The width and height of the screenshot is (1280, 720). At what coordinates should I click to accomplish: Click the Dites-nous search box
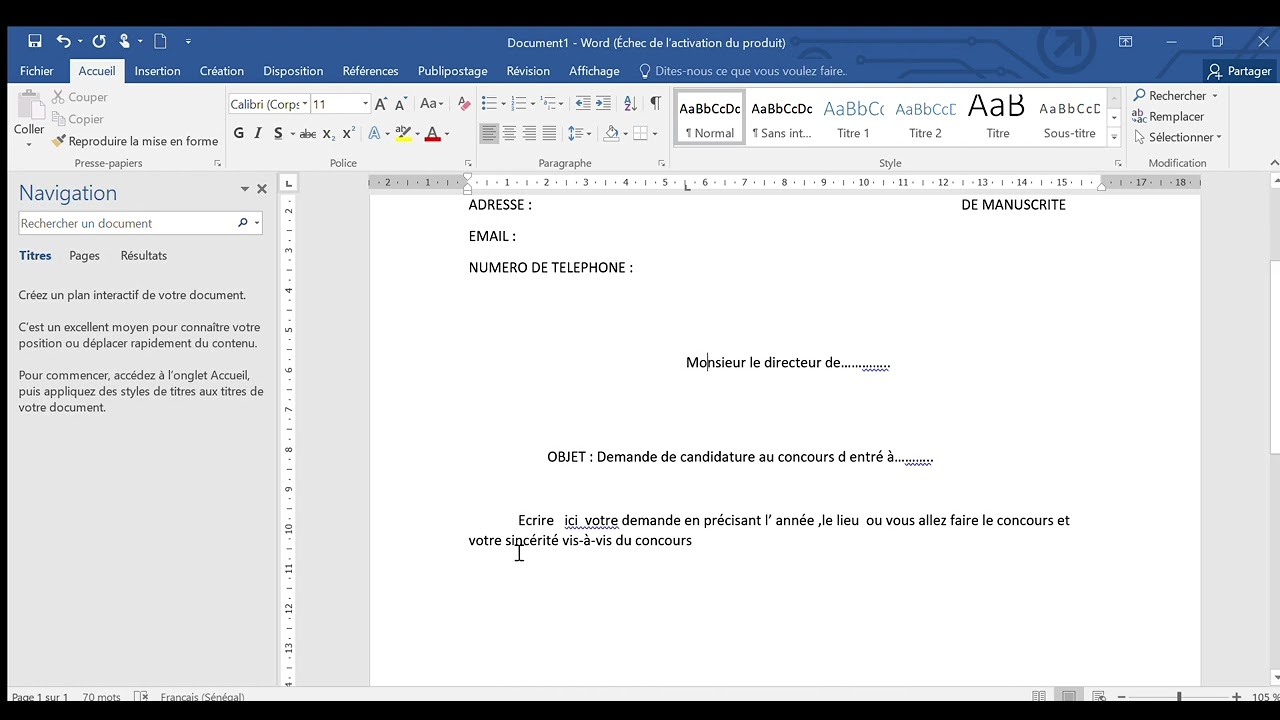[742, 71]
